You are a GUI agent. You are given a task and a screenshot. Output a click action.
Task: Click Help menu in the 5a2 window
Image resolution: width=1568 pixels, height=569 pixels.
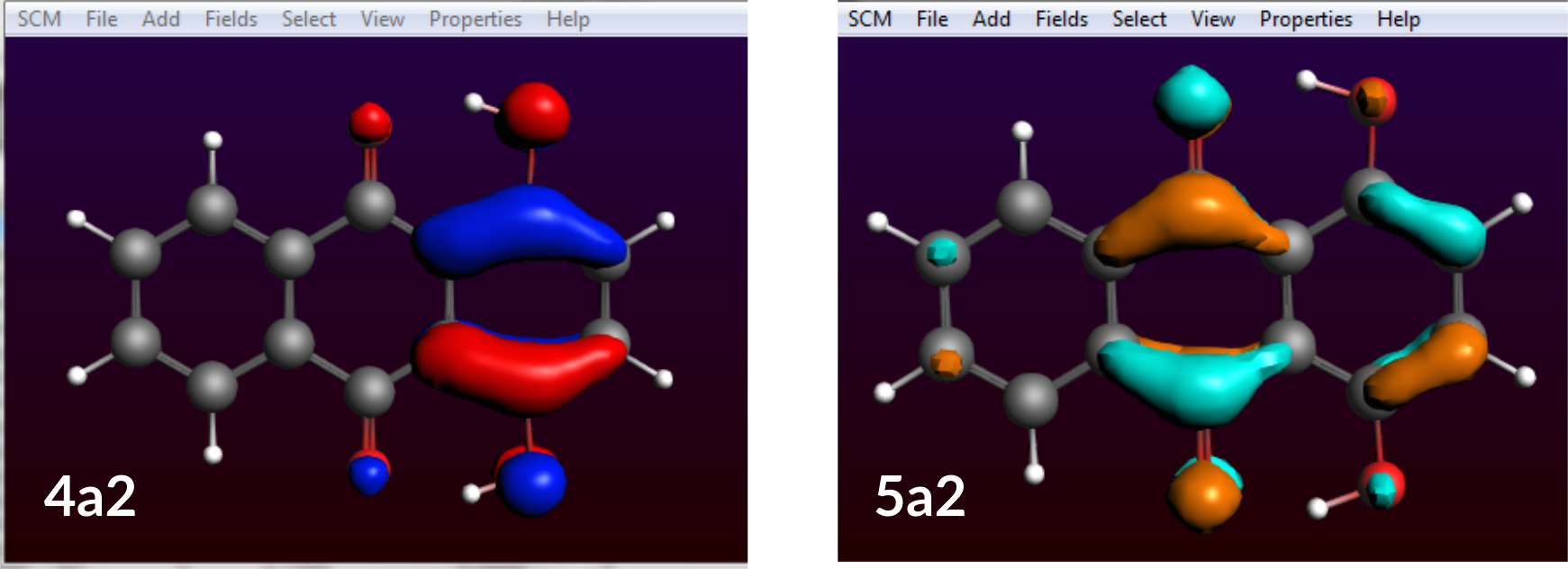pos(1398,19)
